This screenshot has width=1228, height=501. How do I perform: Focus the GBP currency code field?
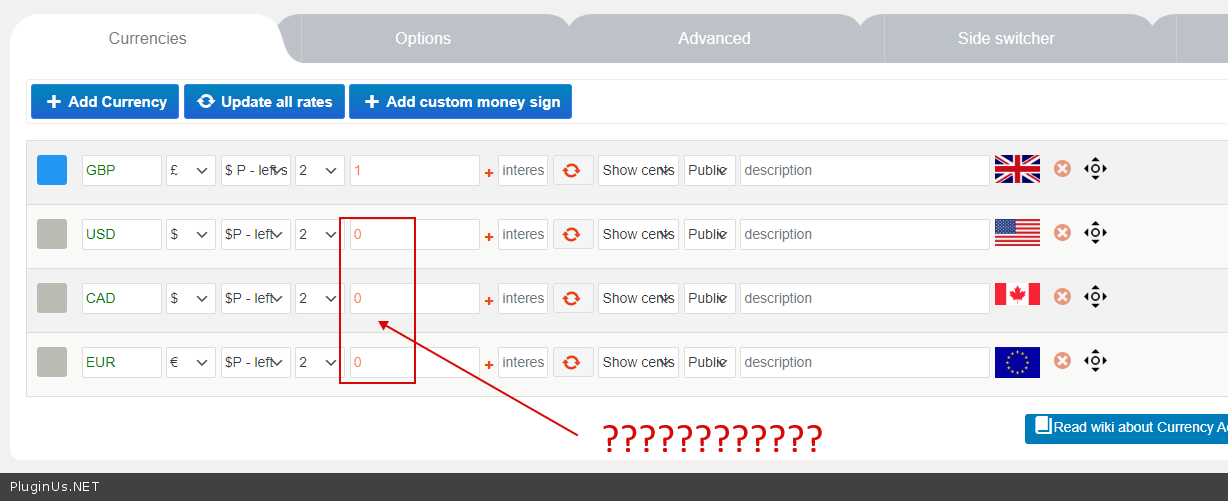(x=122, y=170)
